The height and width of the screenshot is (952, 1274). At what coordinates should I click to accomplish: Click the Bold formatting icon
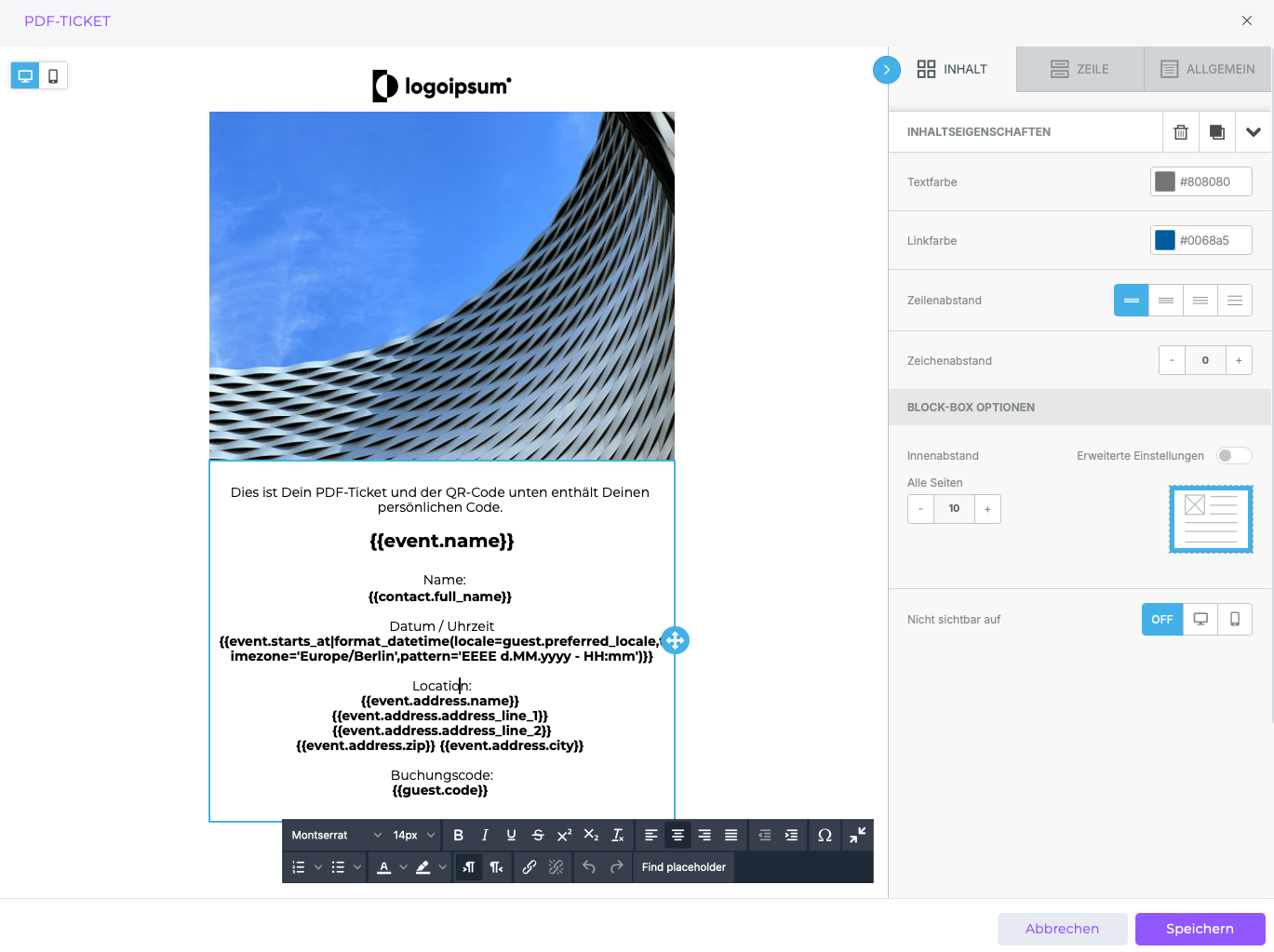point(458,836)
